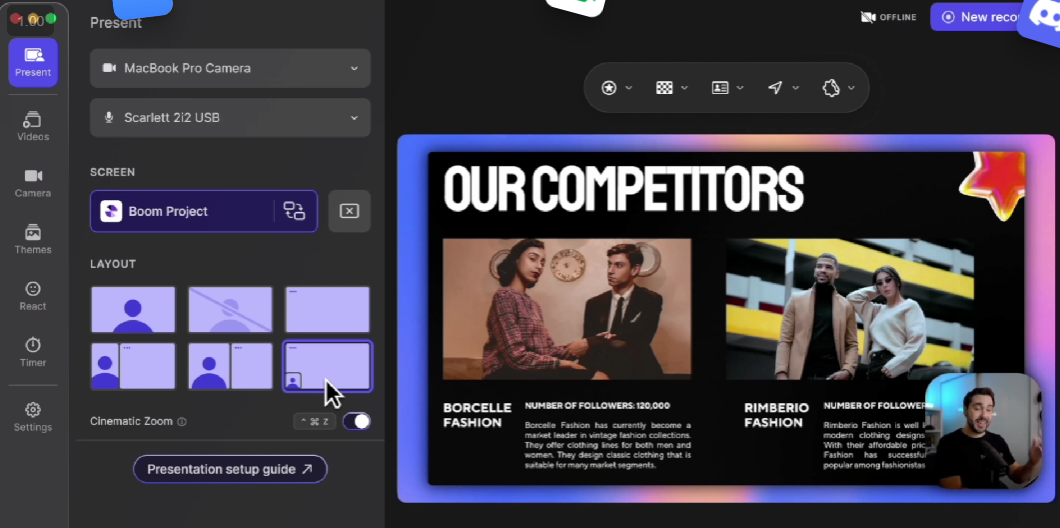1060x528 pixels.
Task: Open Settings from the sidebar
Action: click(x=33, y=416)
